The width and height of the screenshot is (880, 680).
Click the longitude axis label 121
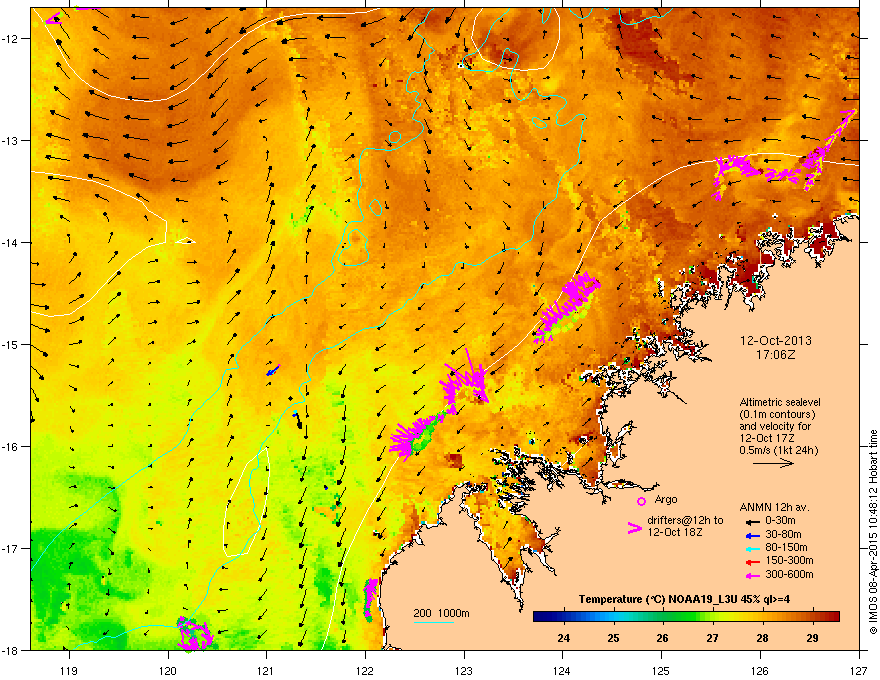coord(267,670)
